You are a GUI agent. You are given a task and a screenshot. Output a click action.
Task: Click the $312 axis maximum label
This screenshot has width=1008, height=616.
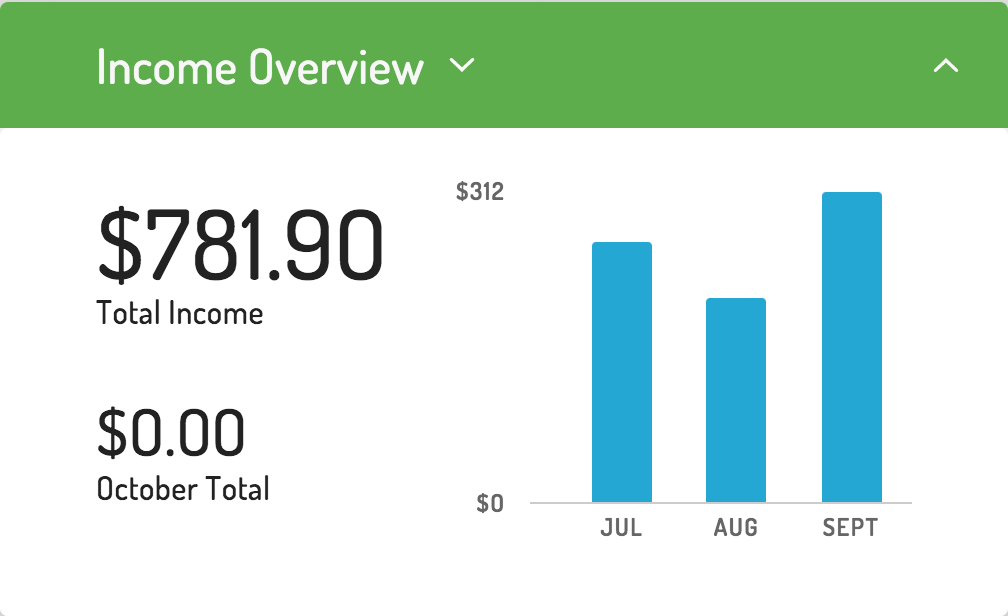480,192
